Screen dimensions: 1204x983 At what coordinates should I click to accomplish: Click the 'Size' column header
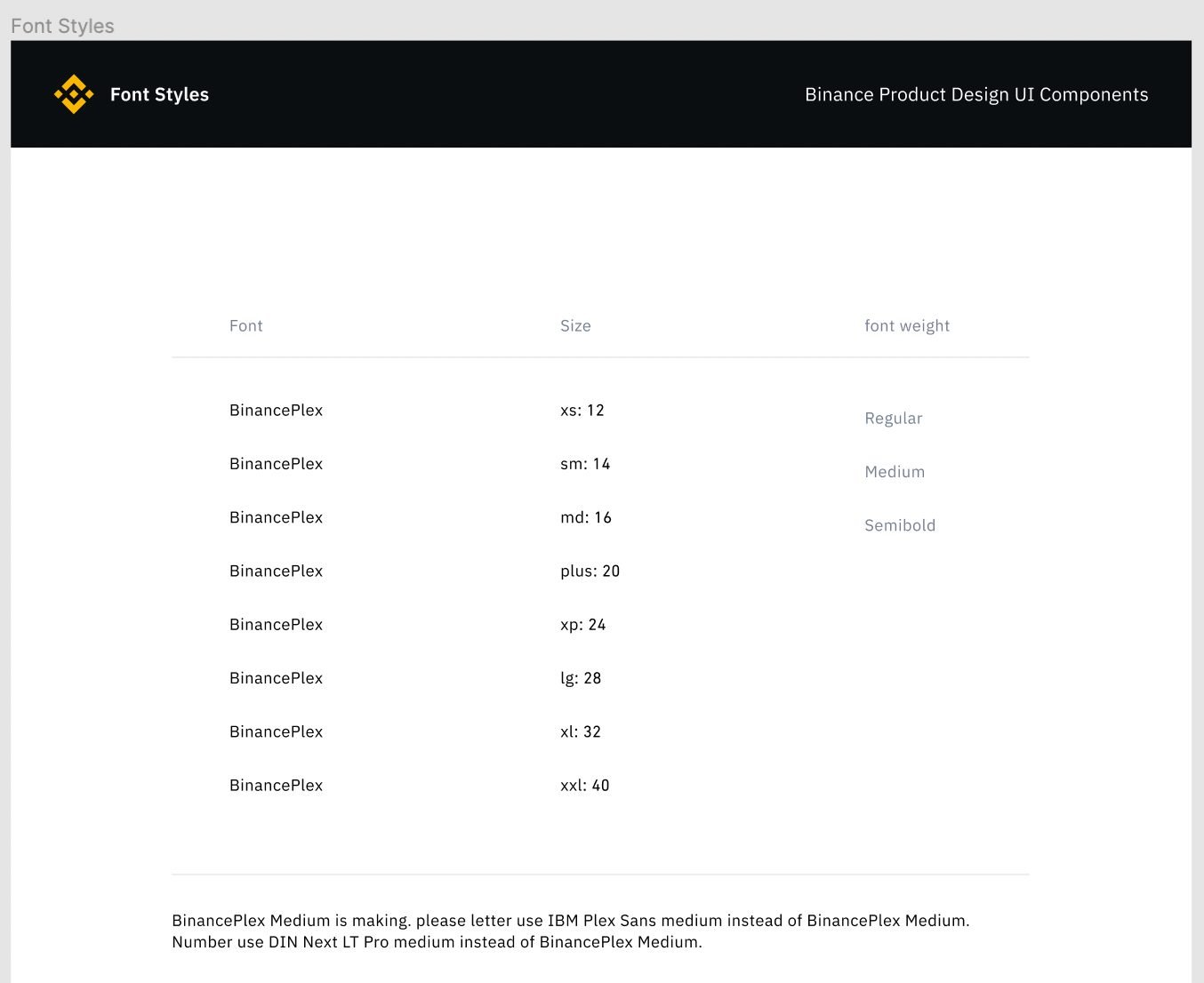coord(575,325)
